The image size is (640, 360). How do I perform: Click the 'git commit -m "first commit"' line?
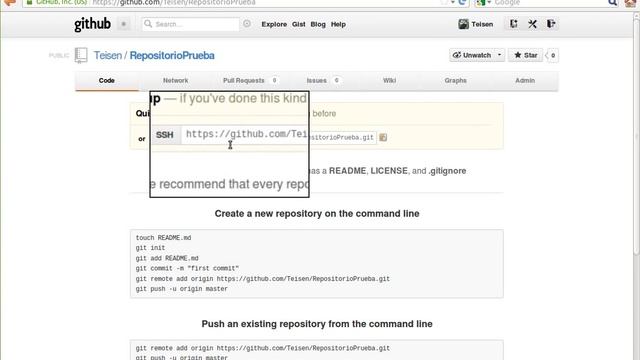click(x=187, y=268)
